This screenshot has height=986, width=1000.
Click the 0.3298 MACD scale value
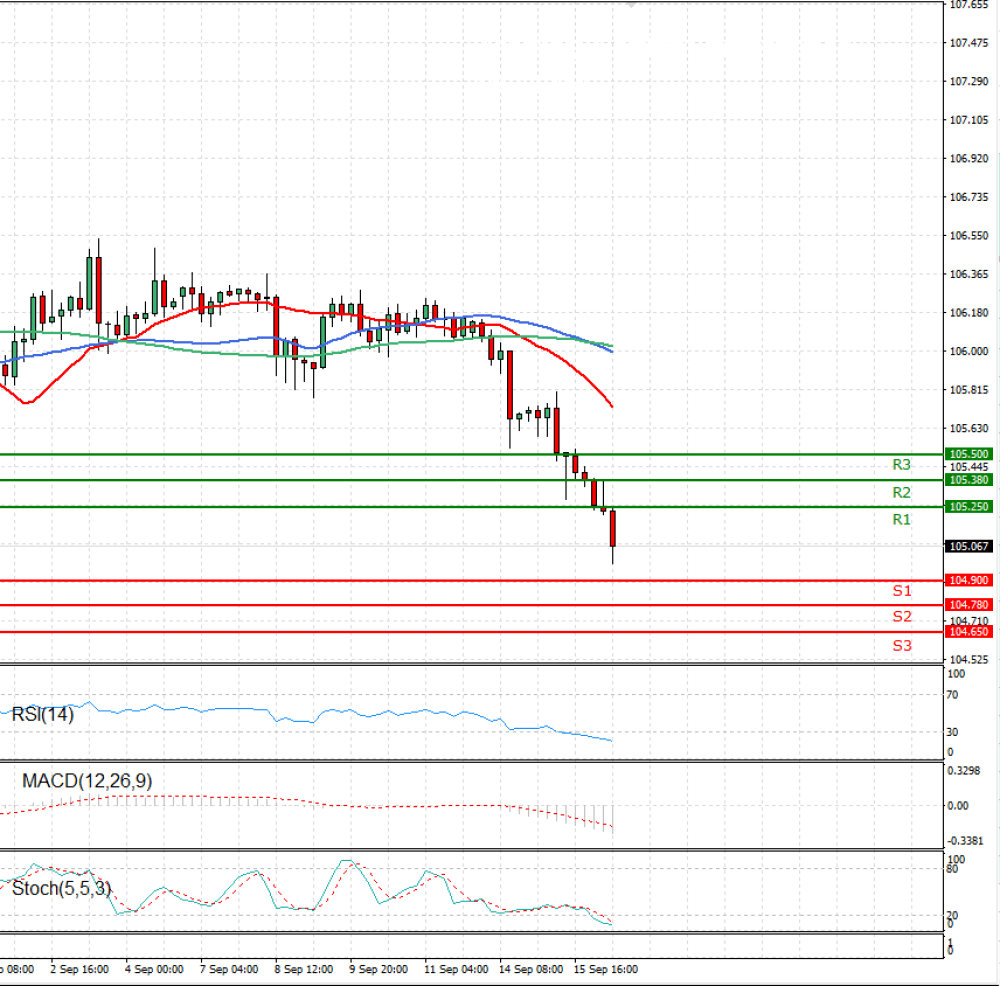click(964, 770)
